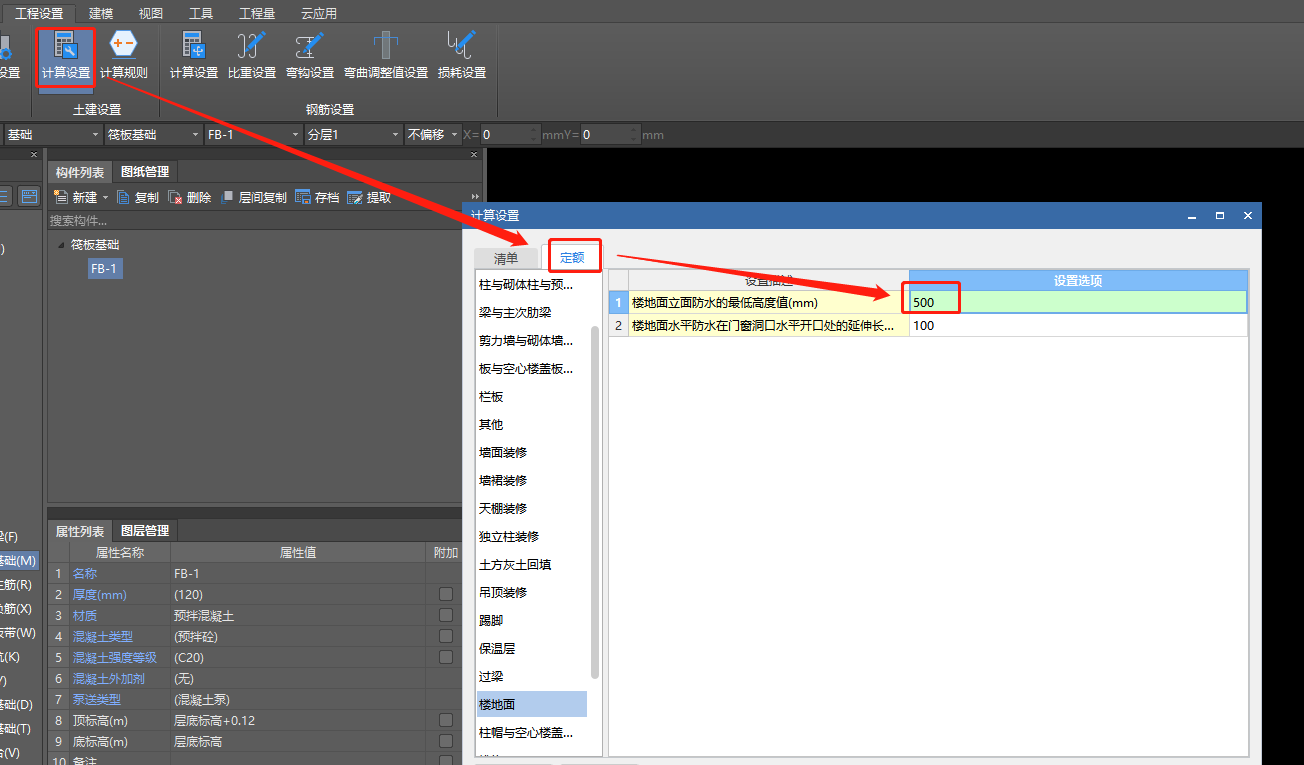Click the dialog category list scrollbar
1304x765 pixels.
595,502
